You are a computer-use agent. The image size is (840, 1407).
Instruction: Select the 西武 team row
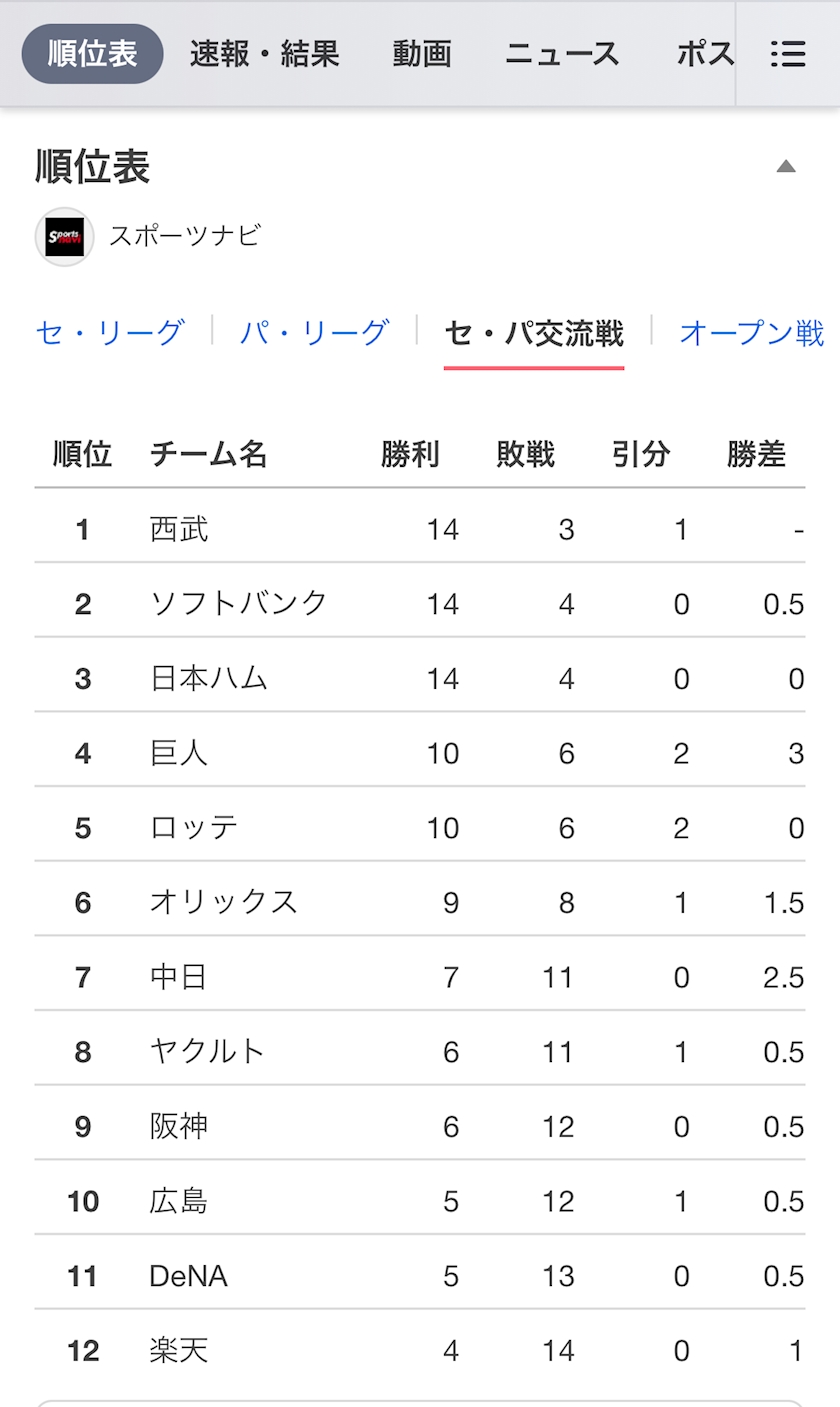(x=420, y=528)
